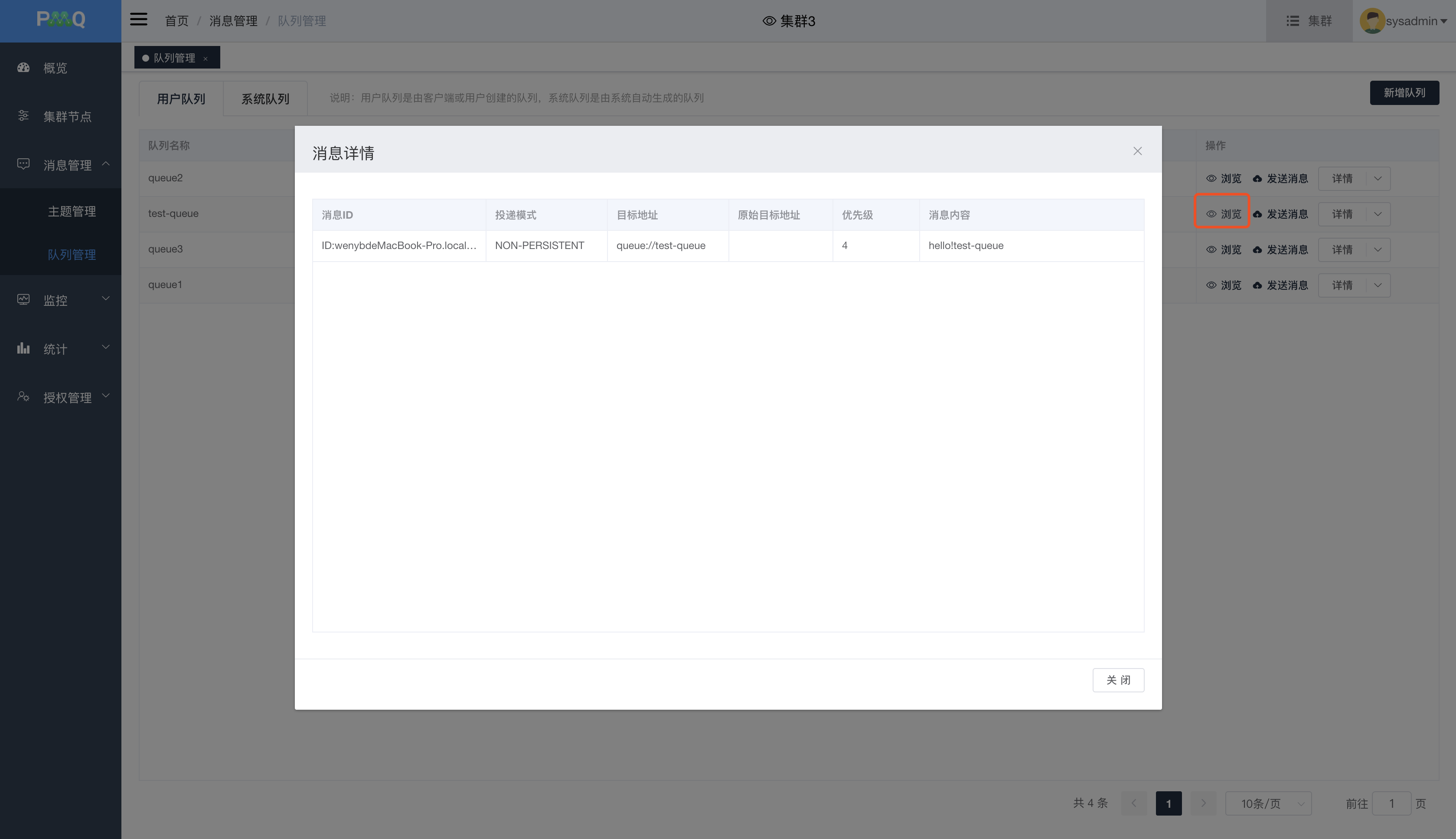Close the 消息详情 dialog with X icon

pyautogui.click(x=1137, y=151)
